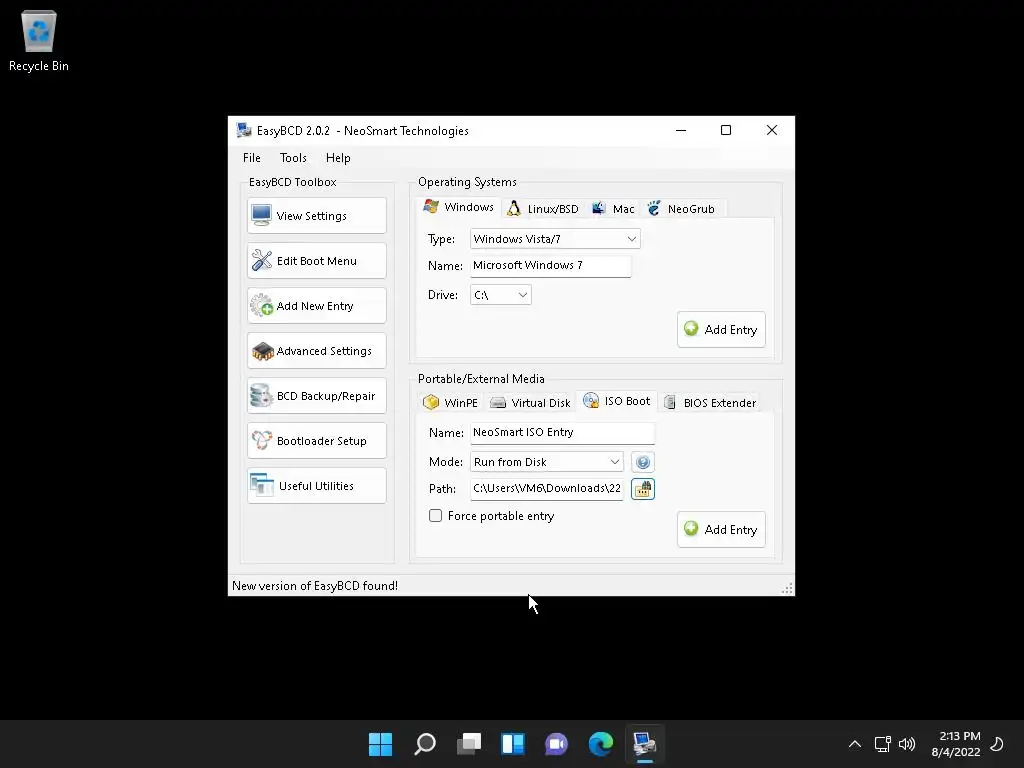
Task: Open Advanced Settings in the toolbox
Action: [x=317, y=351]
